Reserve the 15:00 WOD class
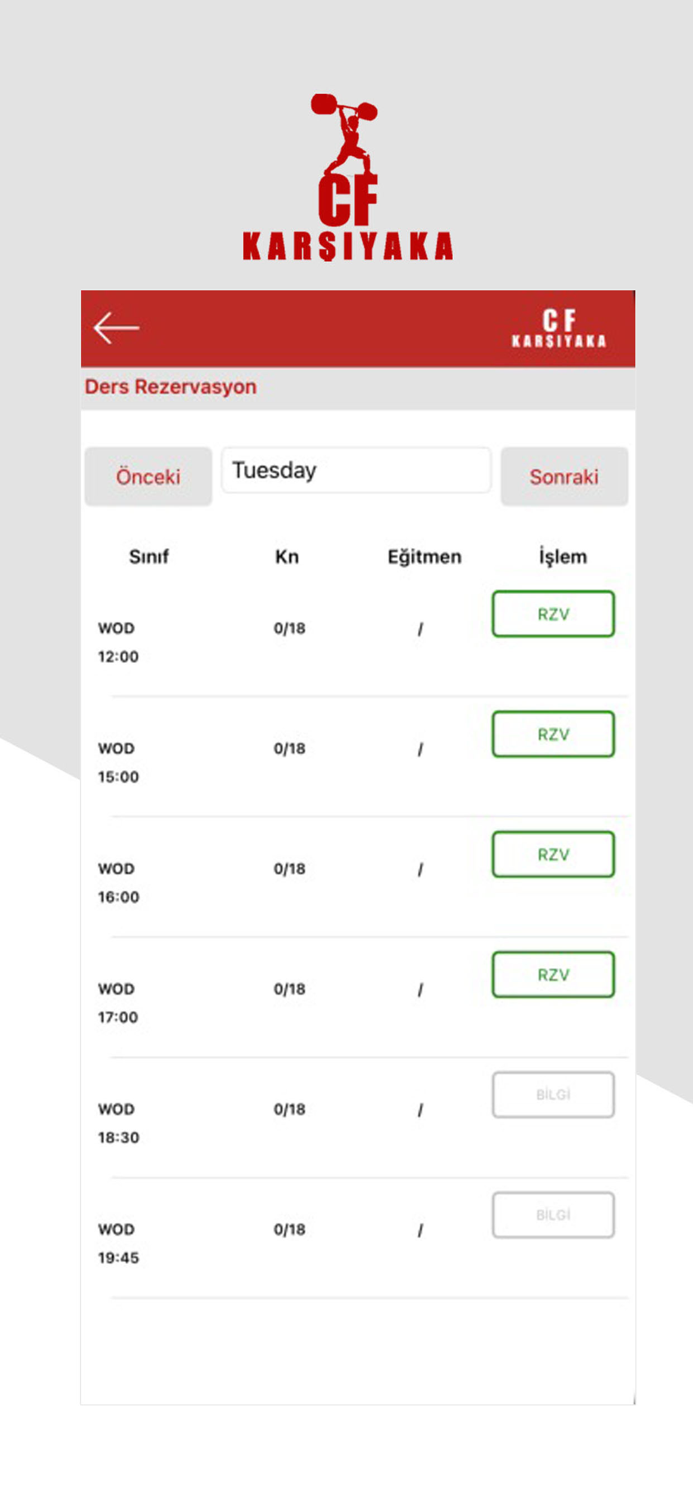The height and width of the screenshot is (1500, 693). tap(553, 734)
